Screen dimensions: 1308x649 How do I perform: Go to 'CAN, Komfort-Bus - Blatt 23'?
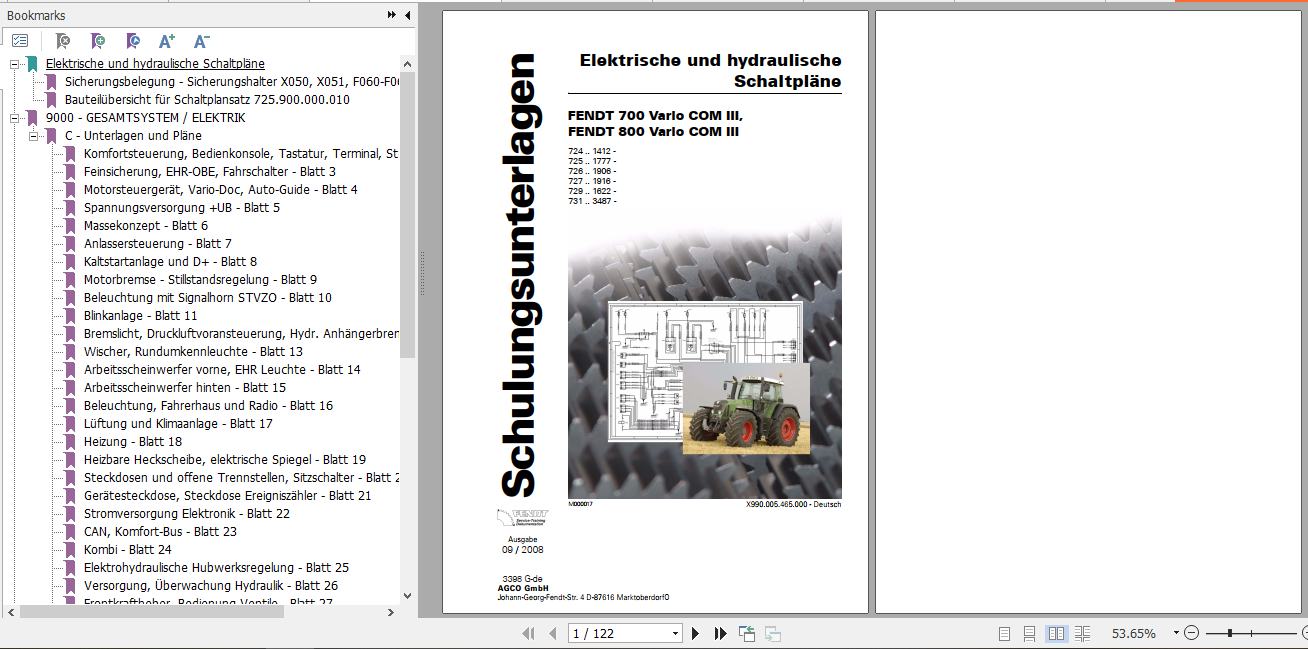(x=160, y=532)
